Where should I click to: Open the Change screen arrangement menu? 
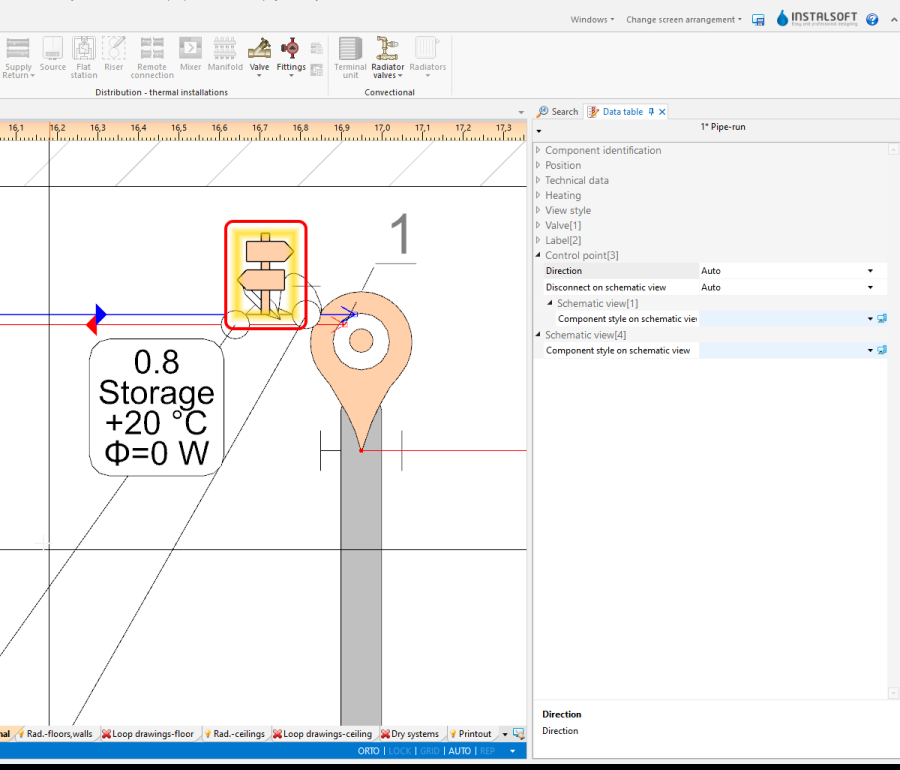[x=684, y=20]
